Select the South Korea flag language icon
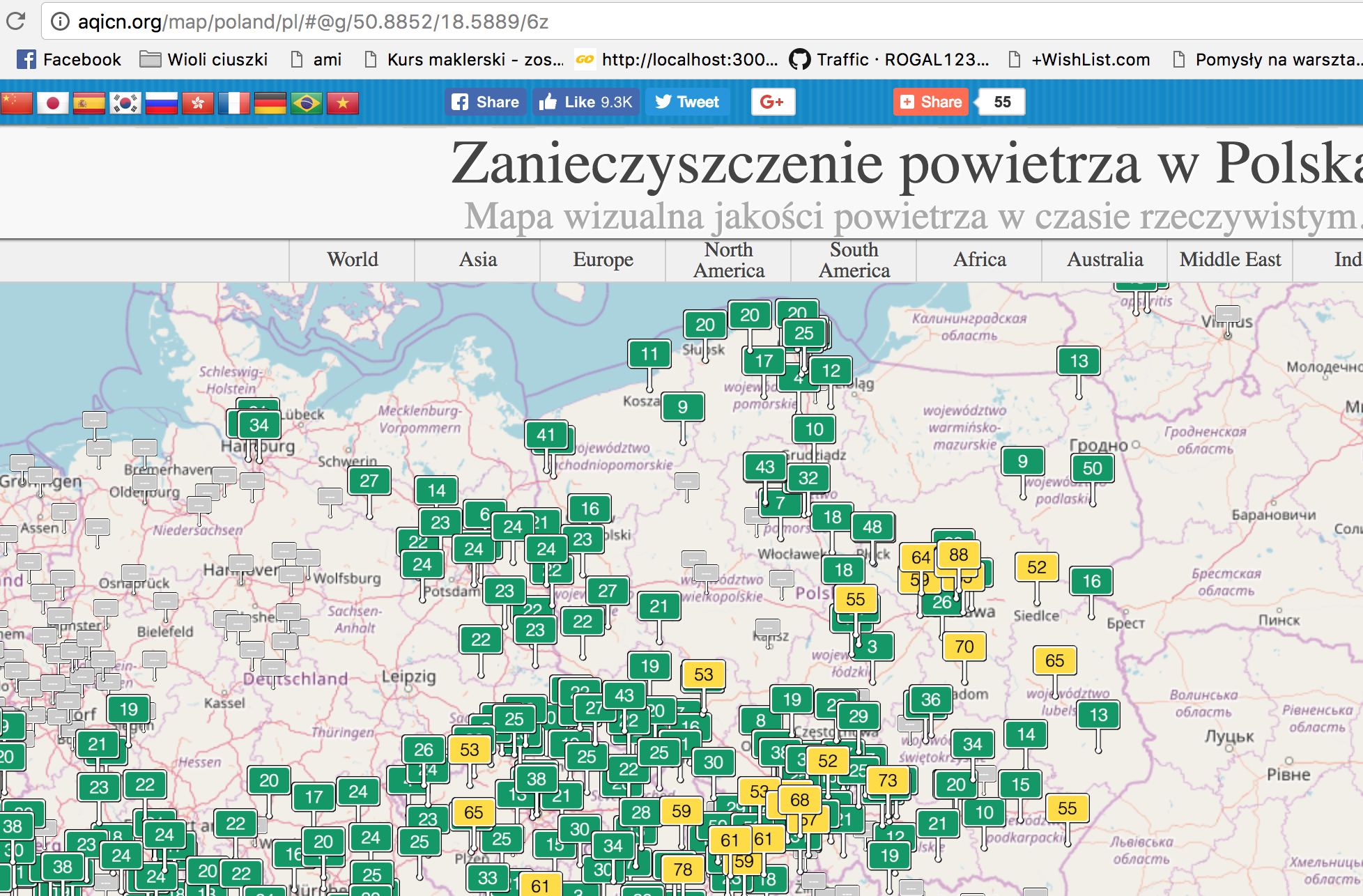The image size is (1363, 896). 125,103
